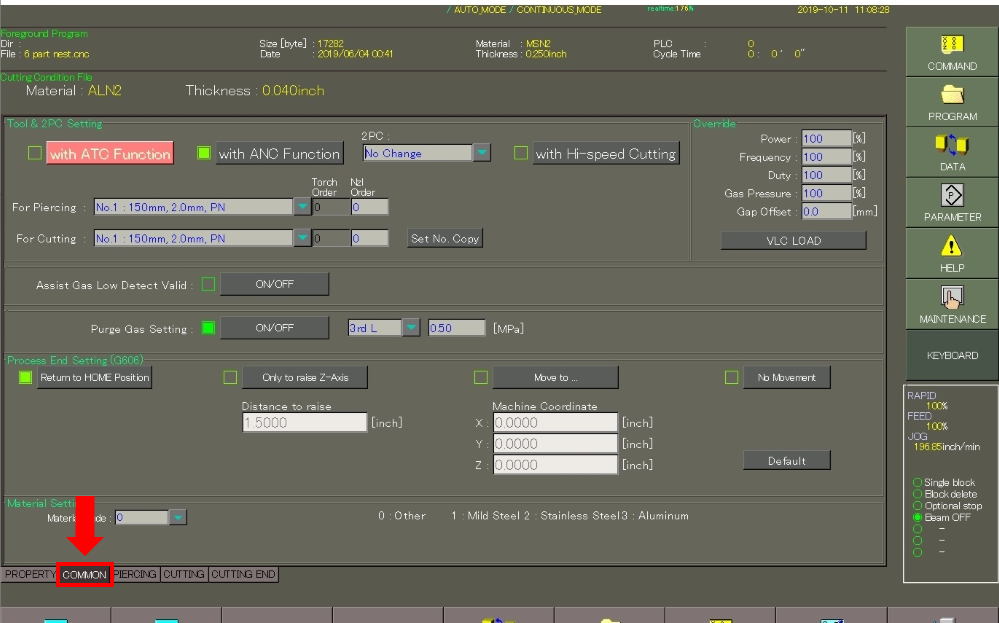This screenshot has height=623, width=999.
Task: Open the MAINTENANCE icon in sidebar
Action: point(951,298)
